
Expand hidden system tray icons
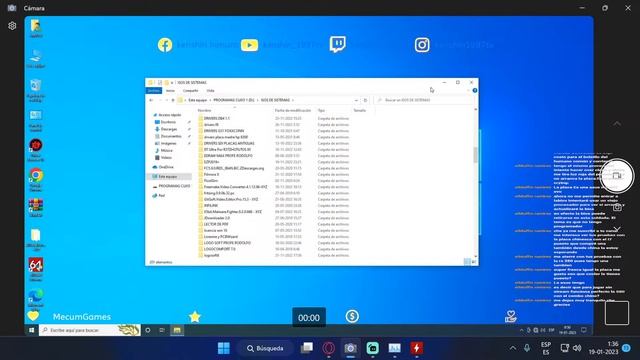pyautogui.click(x=513, y=348)
